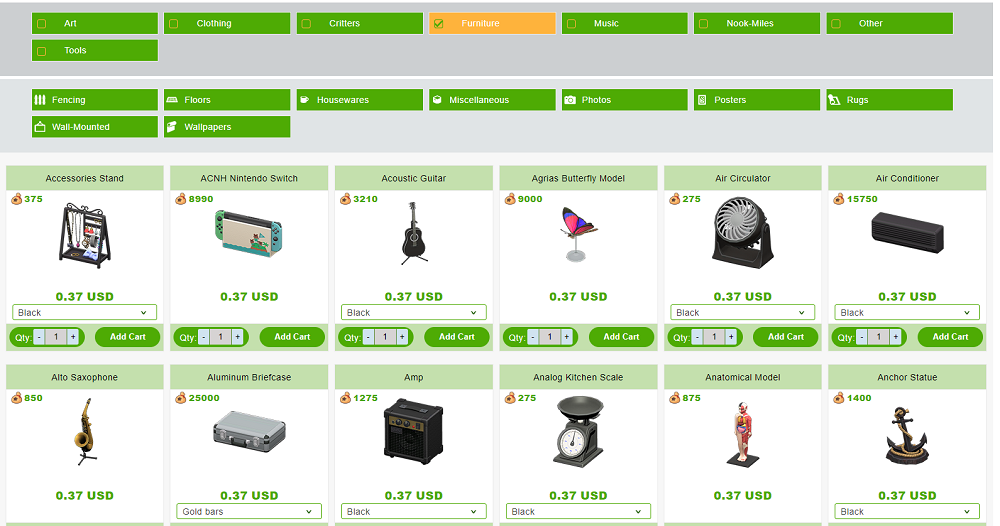Expand Air Circulator color dropdown
This screenshot has height=526, width=1000.
743,312
